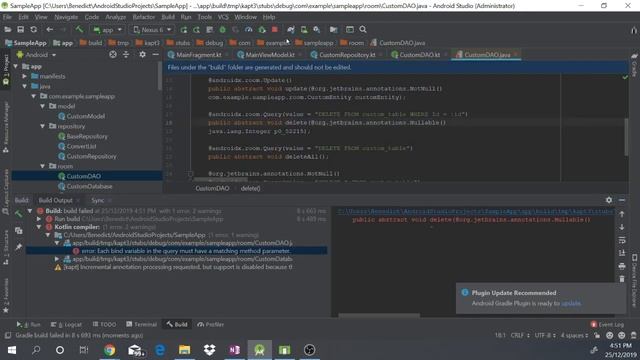Click the green Debug bug icon
The width and height of the screenshot is (640, 360).
[x=222, y=29]
